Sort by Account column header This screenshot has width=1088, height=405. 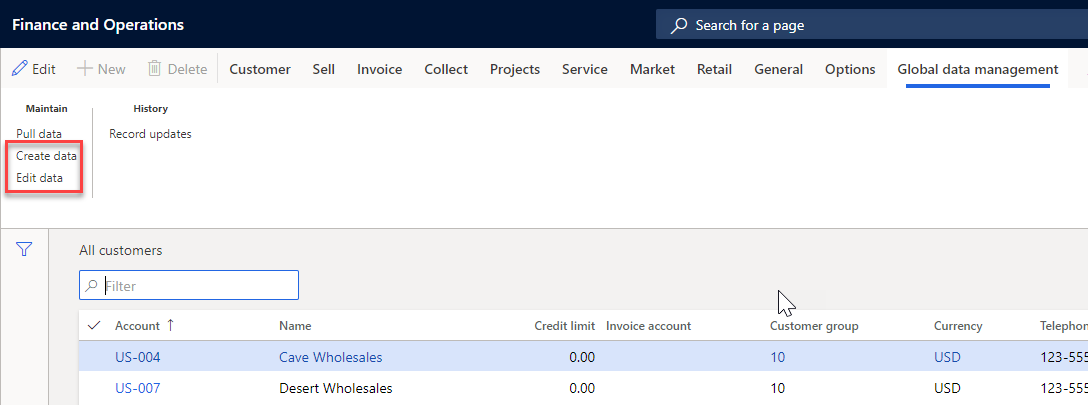pyautogui.click(x=137, y=326)
